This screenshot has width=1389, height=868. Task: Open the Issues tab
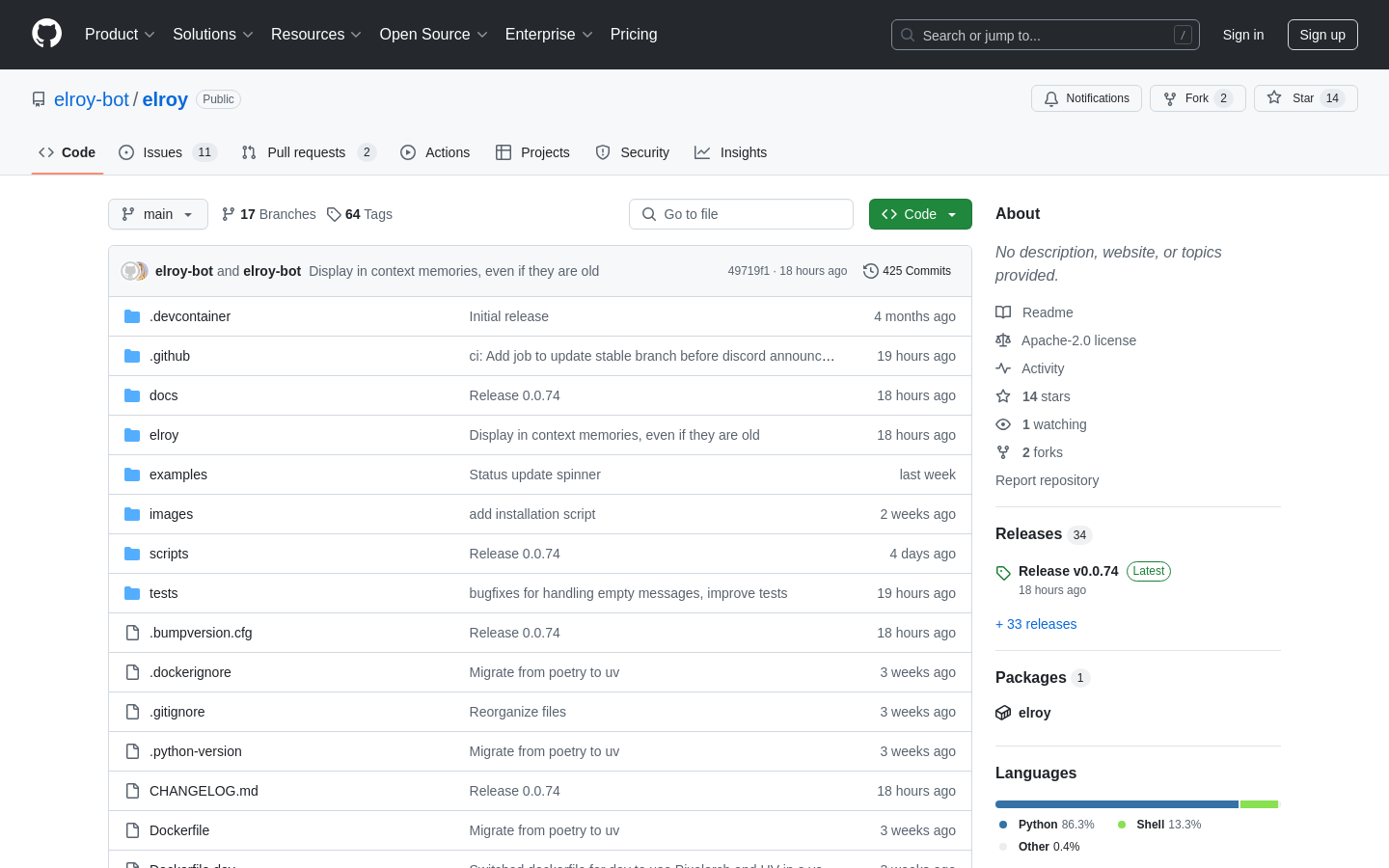point(168,152)
